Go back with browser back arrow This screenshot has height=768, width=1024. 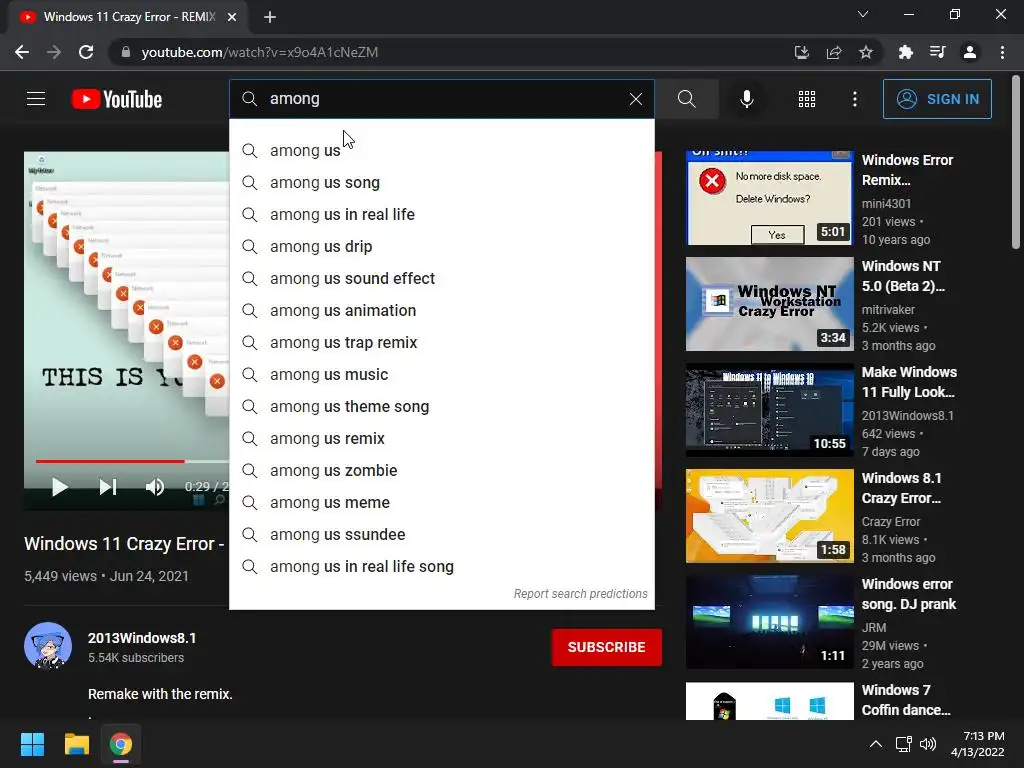coord(22,52)
